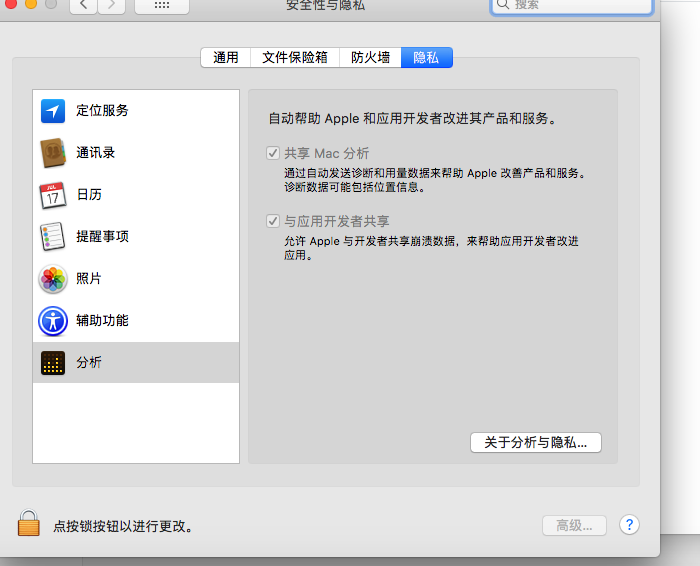Click the lock icon to make changes
700x566 pixels.
click(29, 524)
